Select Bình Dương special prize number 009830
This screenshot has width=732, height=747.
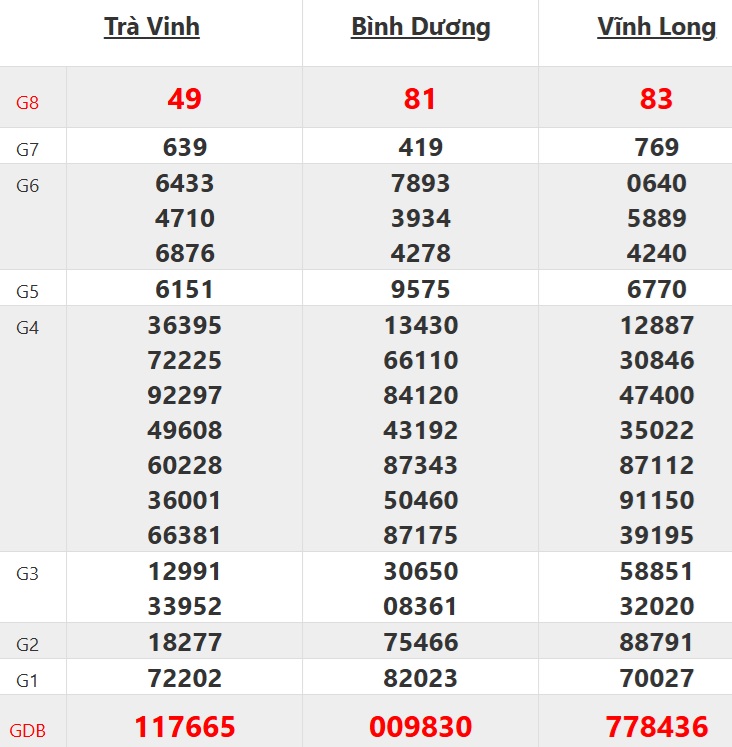pos(420,726)
